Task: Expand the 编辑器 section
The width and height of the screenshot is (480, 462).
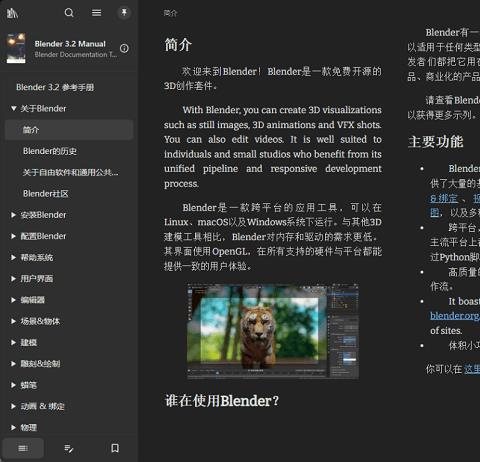Action: tap(13, 300)
